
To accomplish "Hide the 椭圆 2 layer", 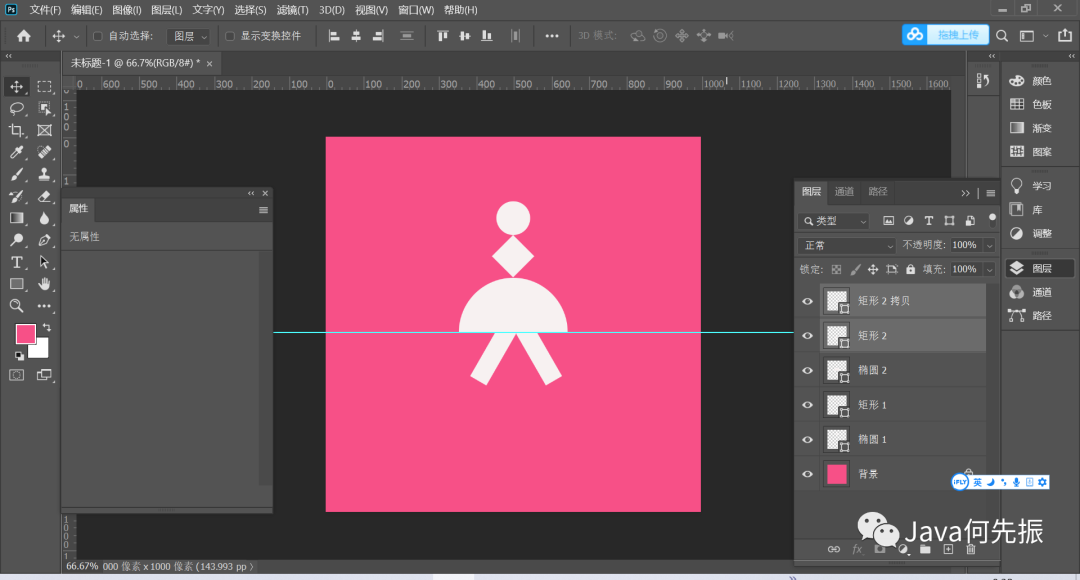I will point(808,370).
